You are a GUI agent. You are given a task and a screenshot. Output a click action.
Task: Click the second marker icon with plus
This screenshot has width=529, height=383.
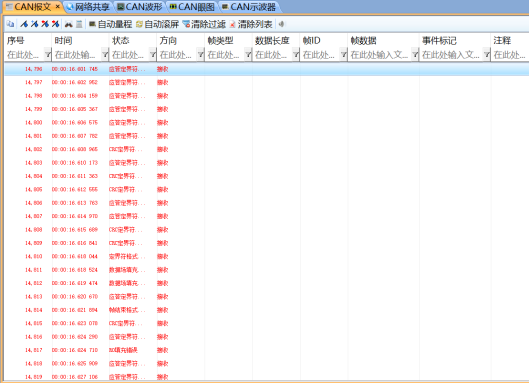coord(34,24)
